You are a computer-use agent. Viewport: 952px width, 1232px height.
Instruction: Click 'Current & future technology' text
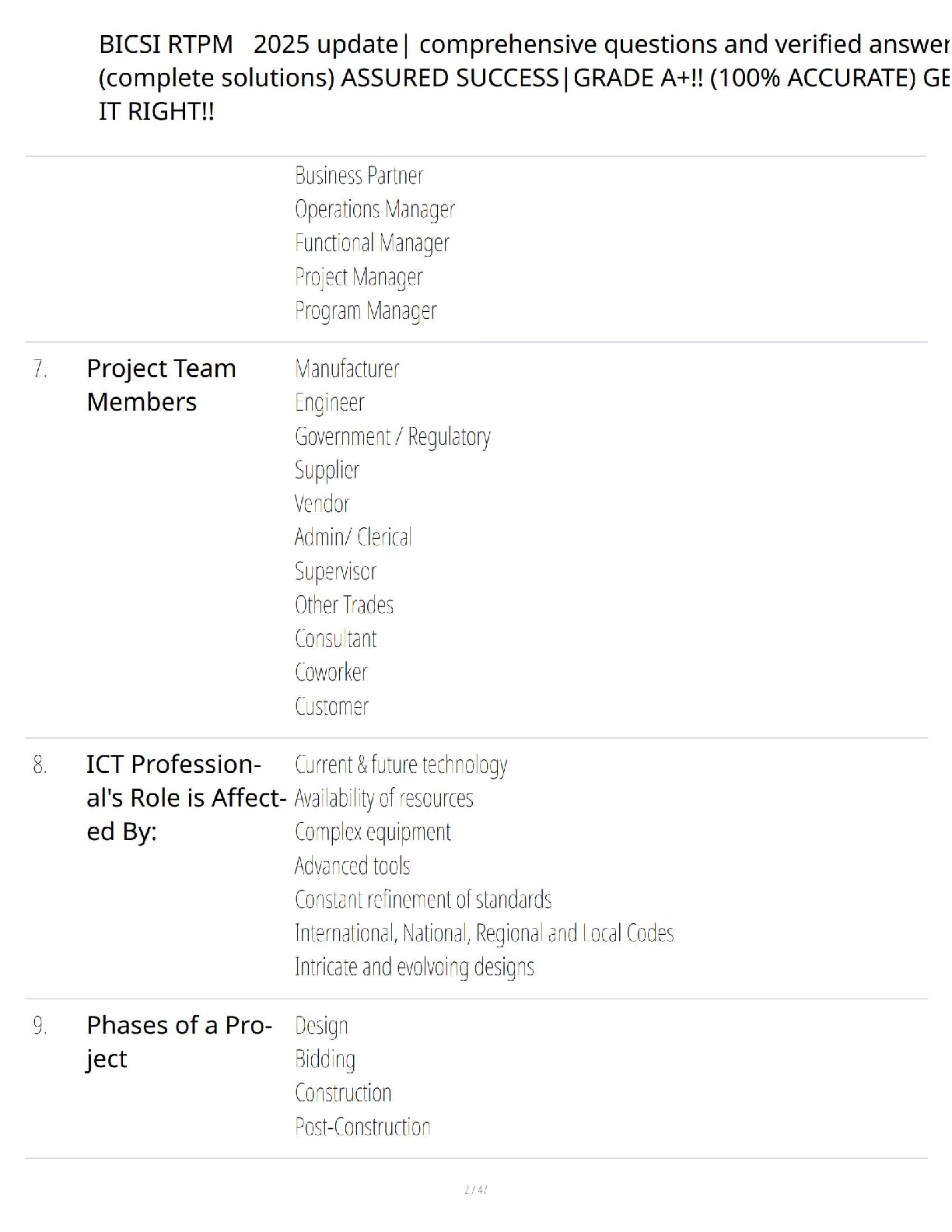pyautogui.click(x=401, y=765)
